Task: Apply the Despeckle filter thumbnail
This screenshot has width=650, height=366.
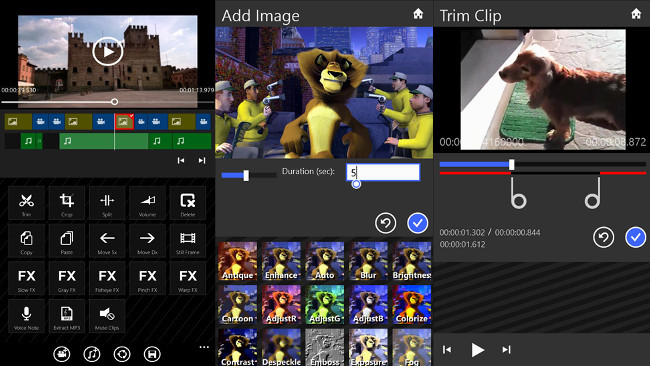Action: pyautogui.click(x=281, y=347)
